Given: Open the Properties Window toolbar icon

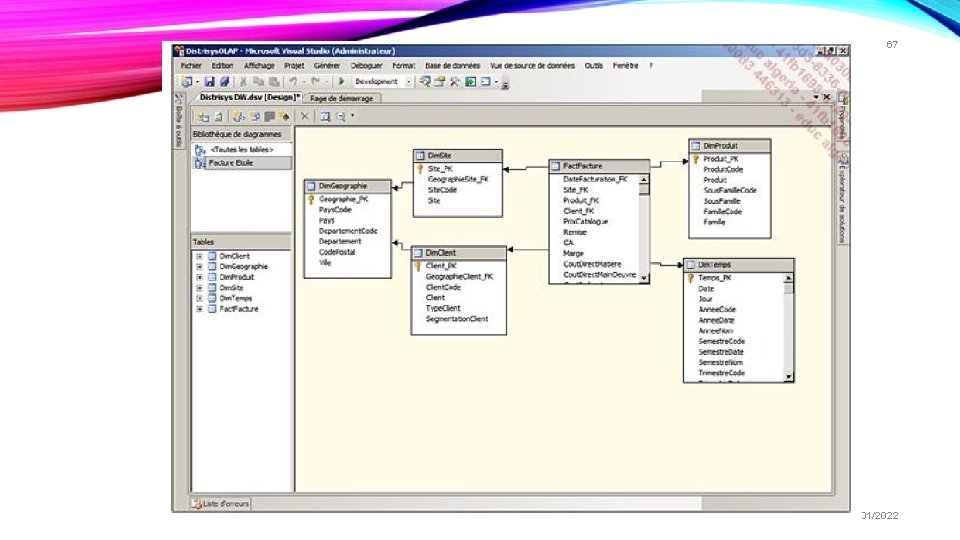Looking at the screenshot, I should [440, 81].
